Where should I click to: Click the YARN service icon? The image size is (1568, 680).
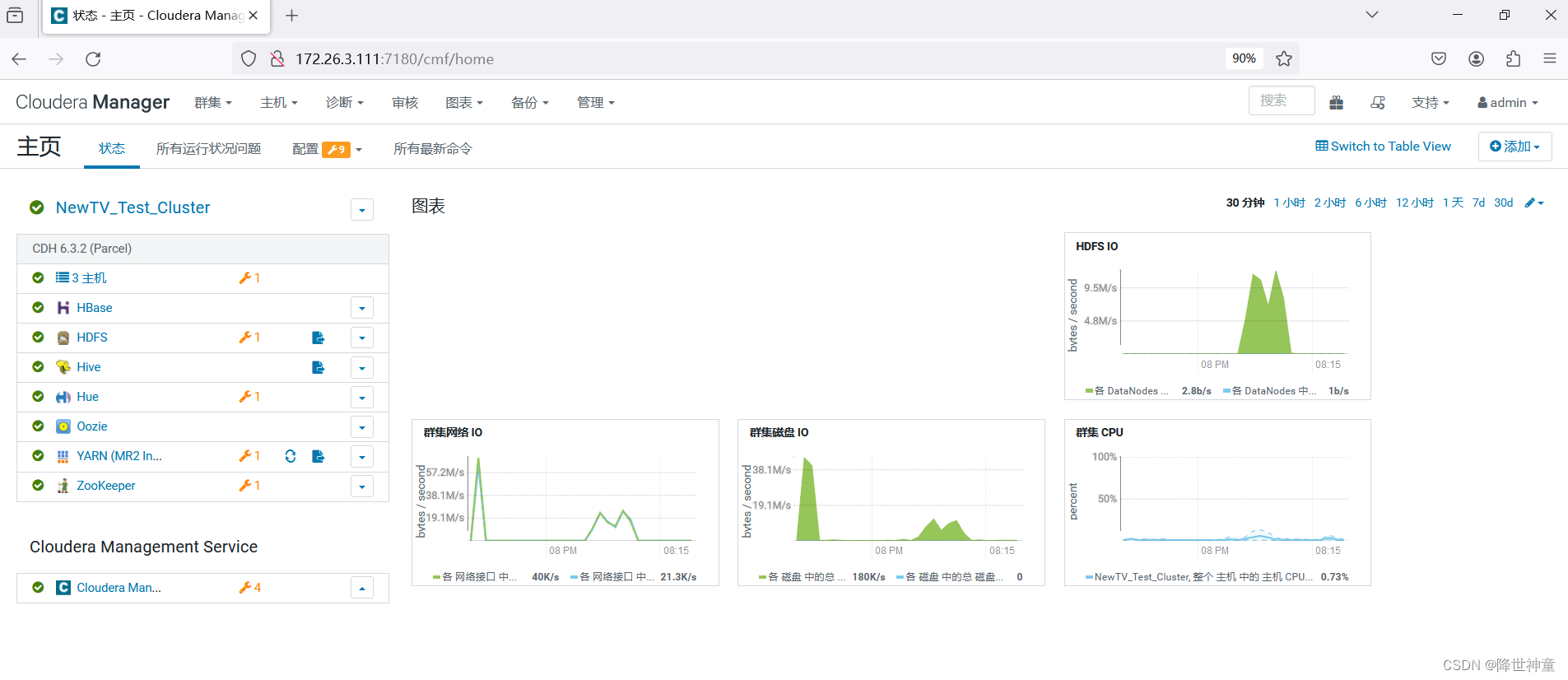(x=63, y=456)
